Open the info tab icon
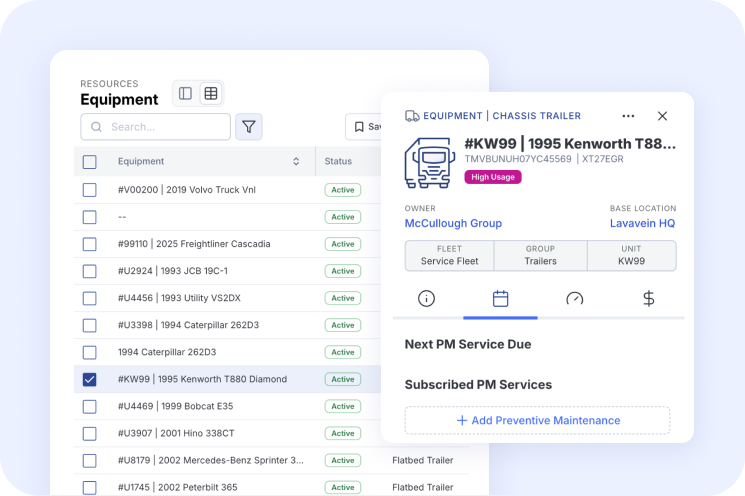Image resolution: width=745 pixels, height=496 pixels. 427,299
